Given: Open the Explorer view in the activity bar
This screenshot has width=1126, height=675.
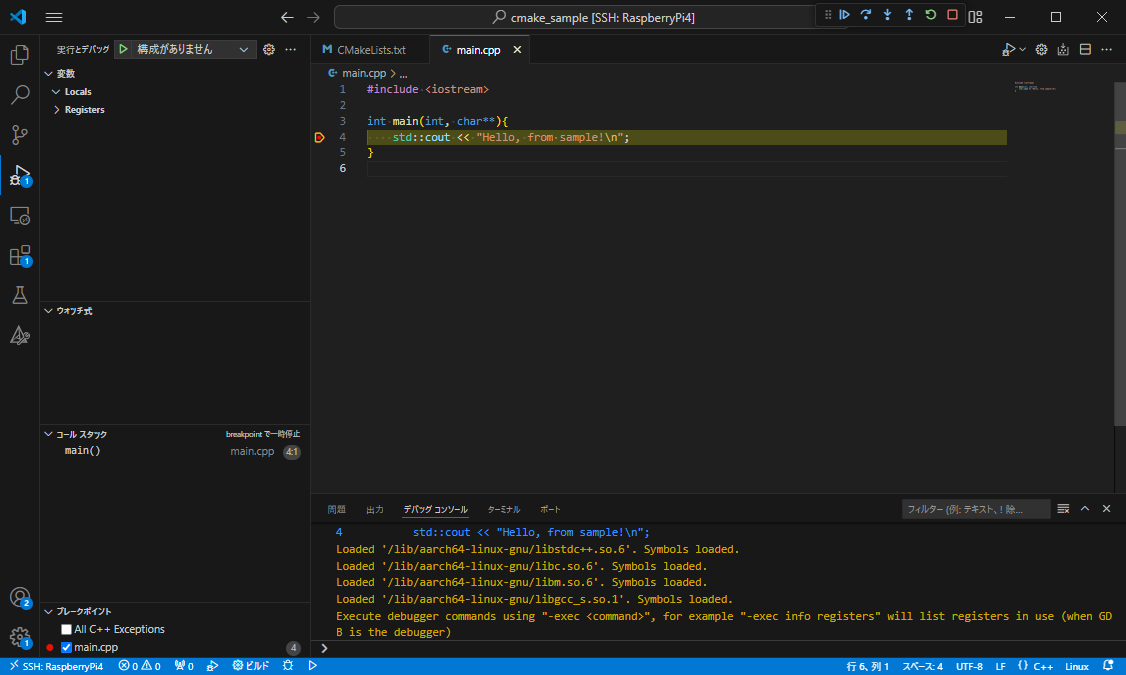Looking at the screenshot, I should (19, 55).
